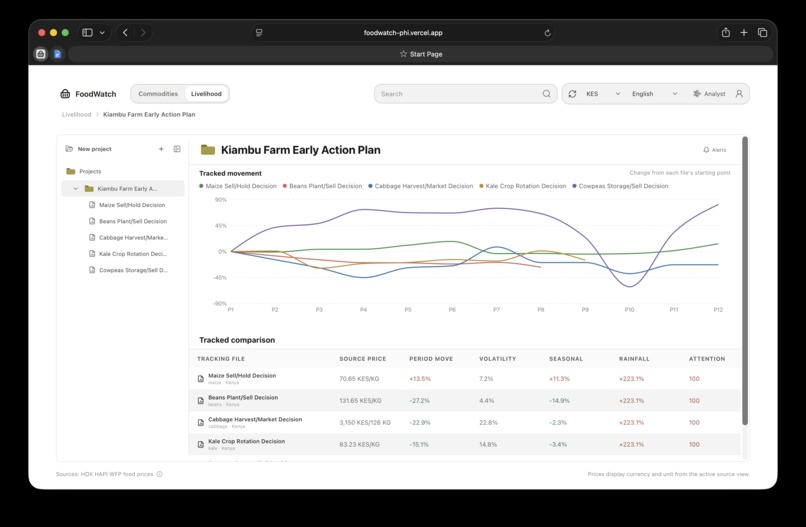Click the file icon in Cabbage table row
Viewport: 806px width, 527px height.
click(201, 423)
